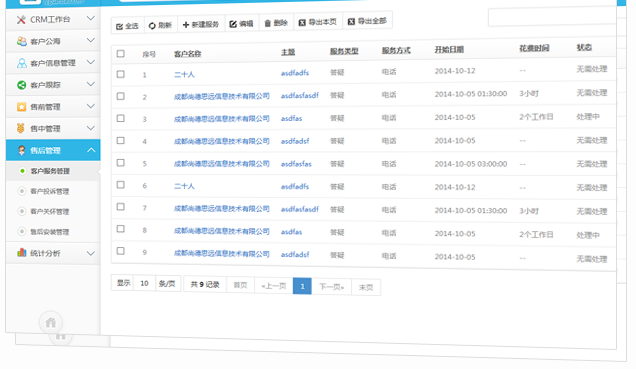Check the checkbox for row 5

(120, 163)
